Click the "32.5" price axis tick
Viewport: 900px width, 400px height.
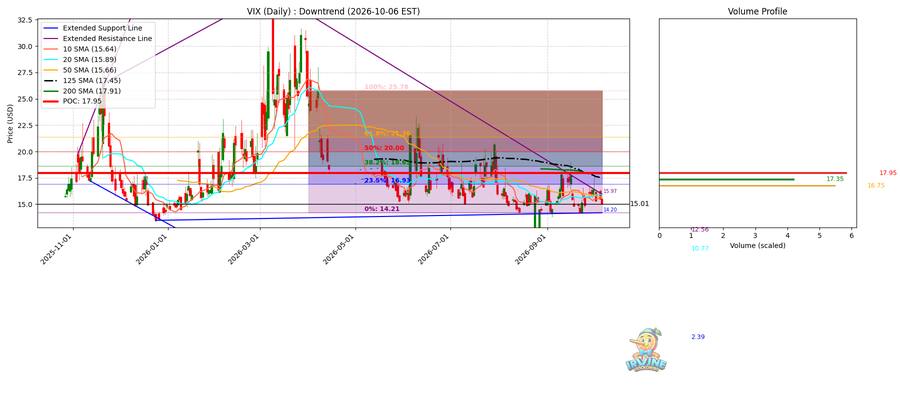coord(25,20)
